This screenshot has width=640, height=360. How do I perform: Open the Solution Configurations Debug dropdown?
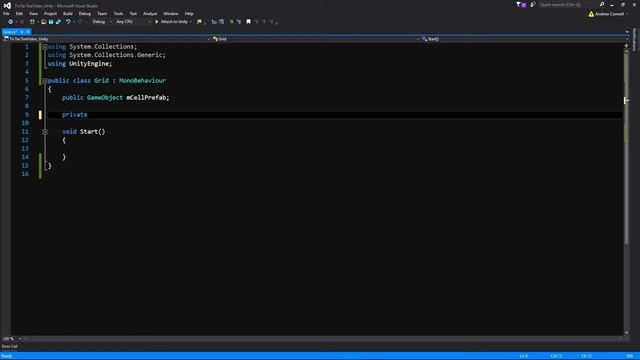tap(101, 22)
